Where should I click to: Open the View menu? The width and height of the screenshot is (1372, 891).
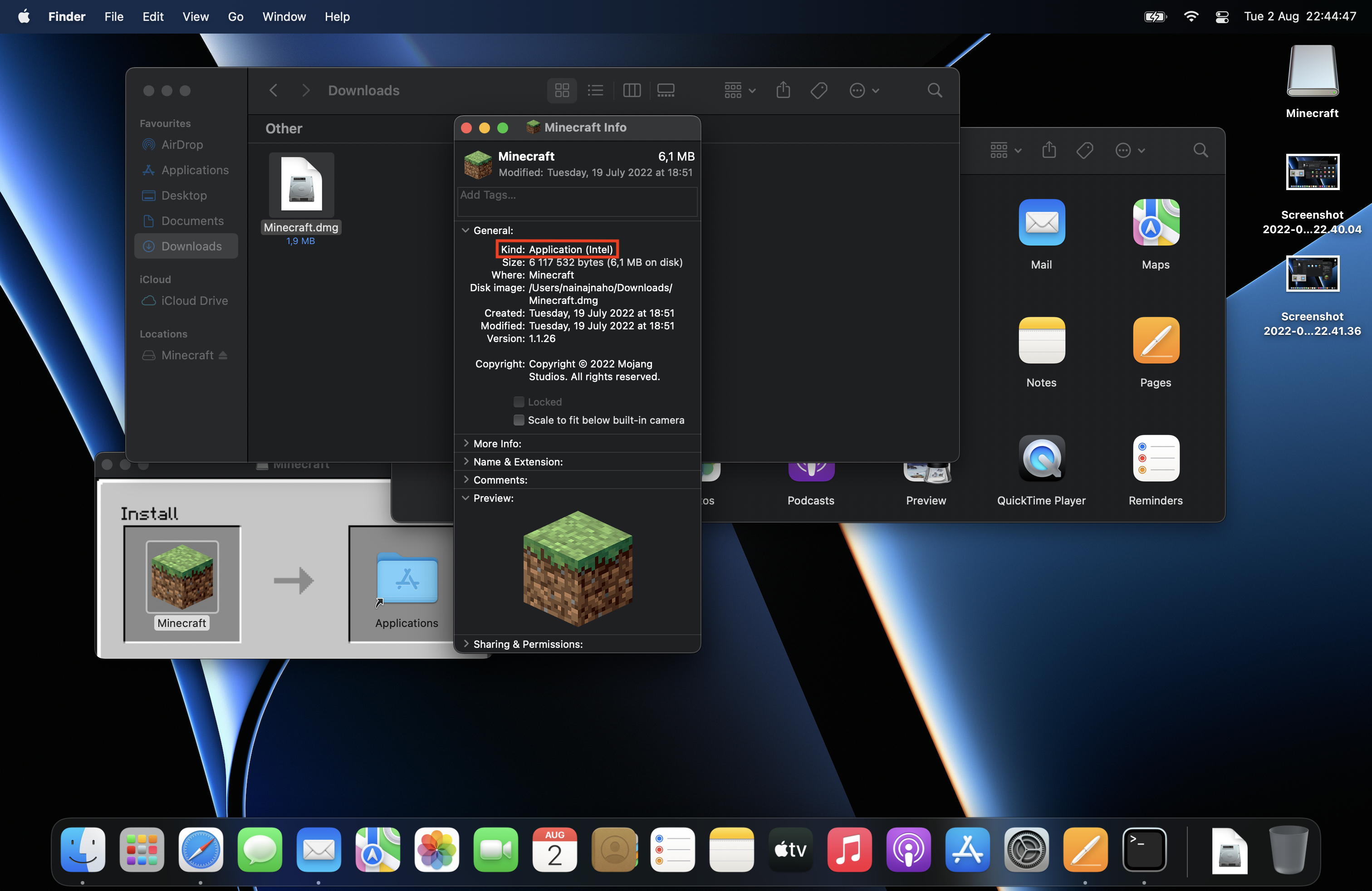(196, 17)
